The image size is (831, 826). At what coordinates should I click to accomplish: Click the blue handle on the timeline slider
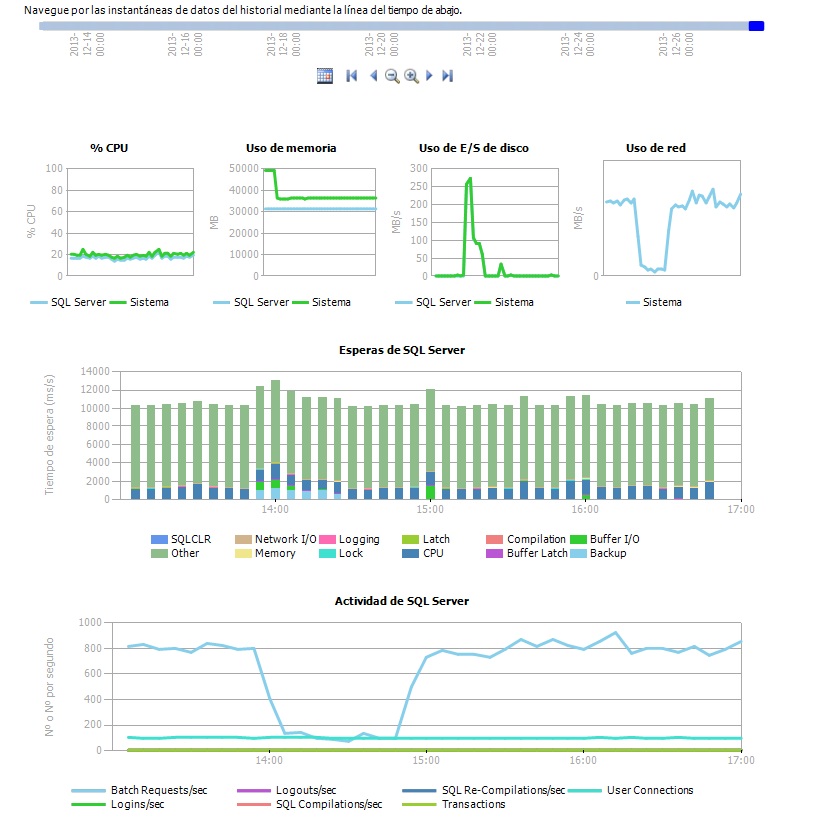point(756,27)
